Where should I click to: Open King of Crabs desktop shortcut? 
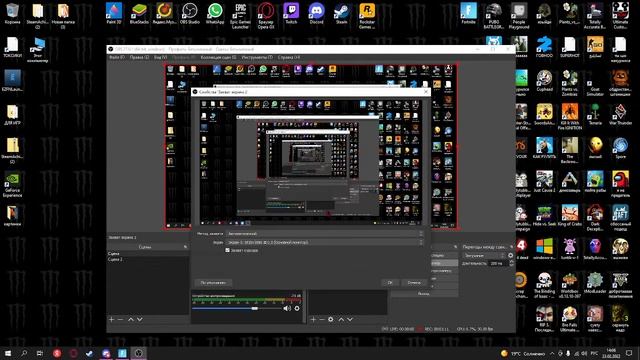pyautogui.click(x=569, y=216)
